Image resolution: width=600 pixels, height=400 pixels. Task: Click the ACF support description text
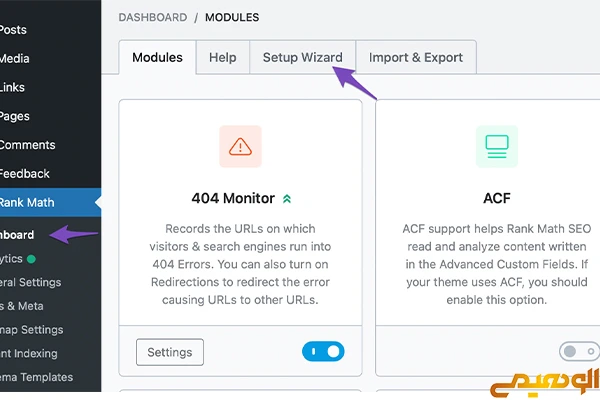[x=497, y=264]
